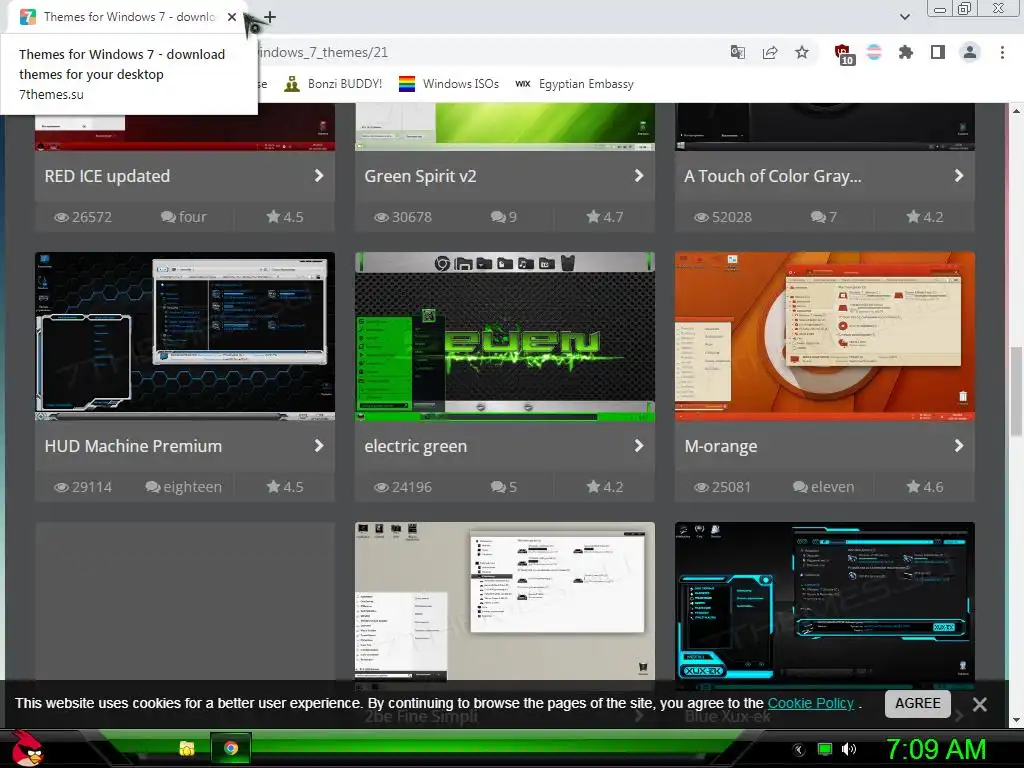Screen dimensions: 1024x768
Task: Click the chevron next to HUD Machine Premium
Action: click(x=319, y=445)
